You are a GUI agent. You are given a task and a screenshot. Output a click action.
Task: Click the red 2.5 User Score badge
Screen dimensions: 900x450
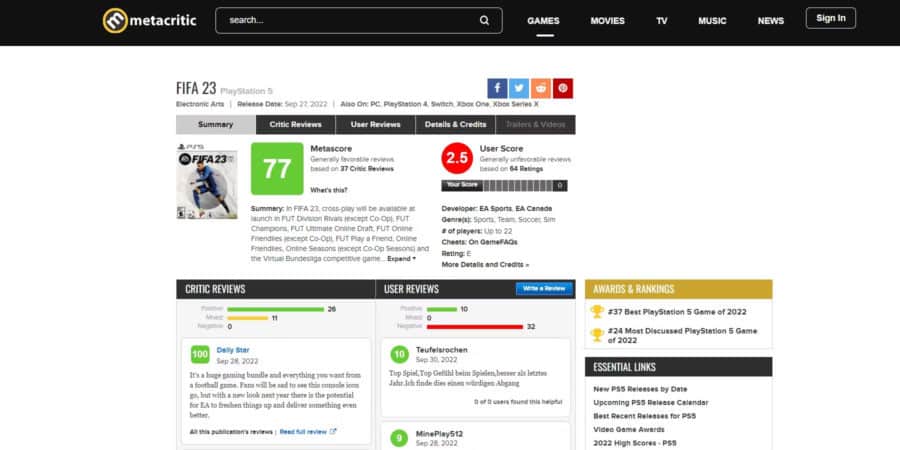(x=457, y=158)
